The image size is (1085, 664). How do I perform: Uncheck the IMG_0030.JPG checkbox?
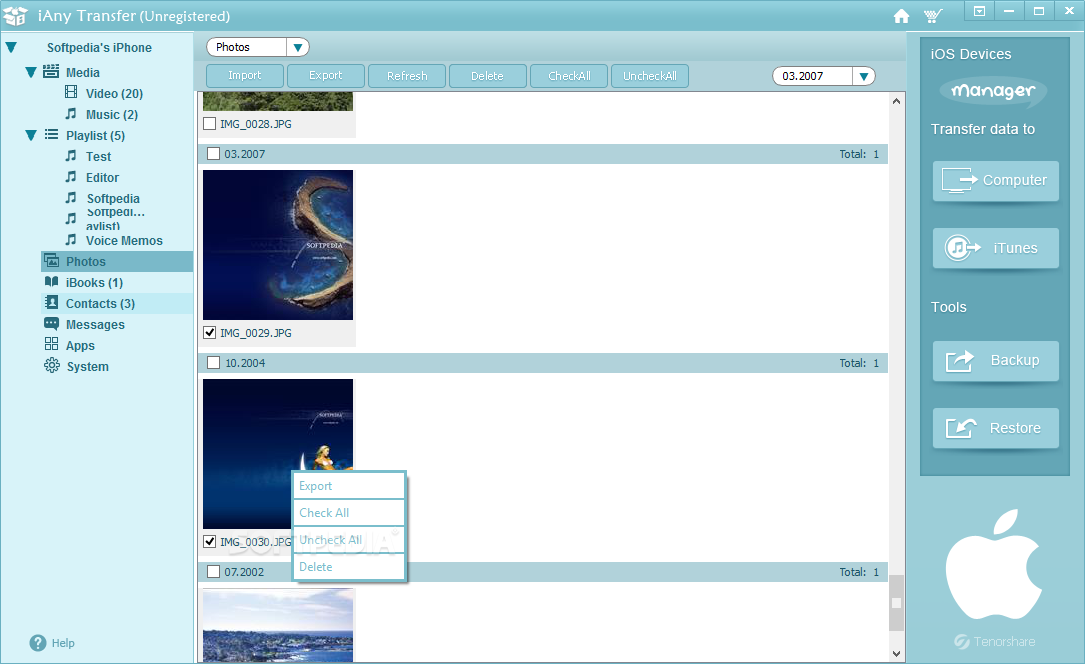click(210, 542)
